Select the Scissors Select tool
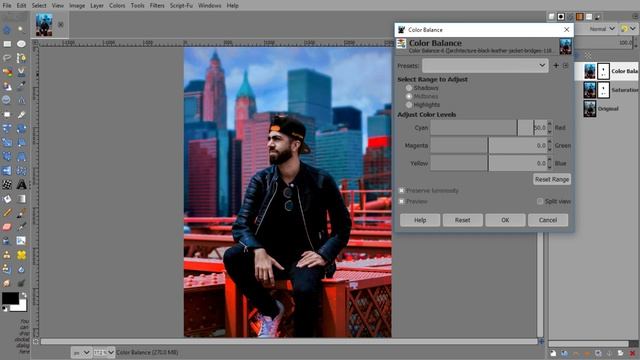The image size is (640, 360). coord(21,72)
